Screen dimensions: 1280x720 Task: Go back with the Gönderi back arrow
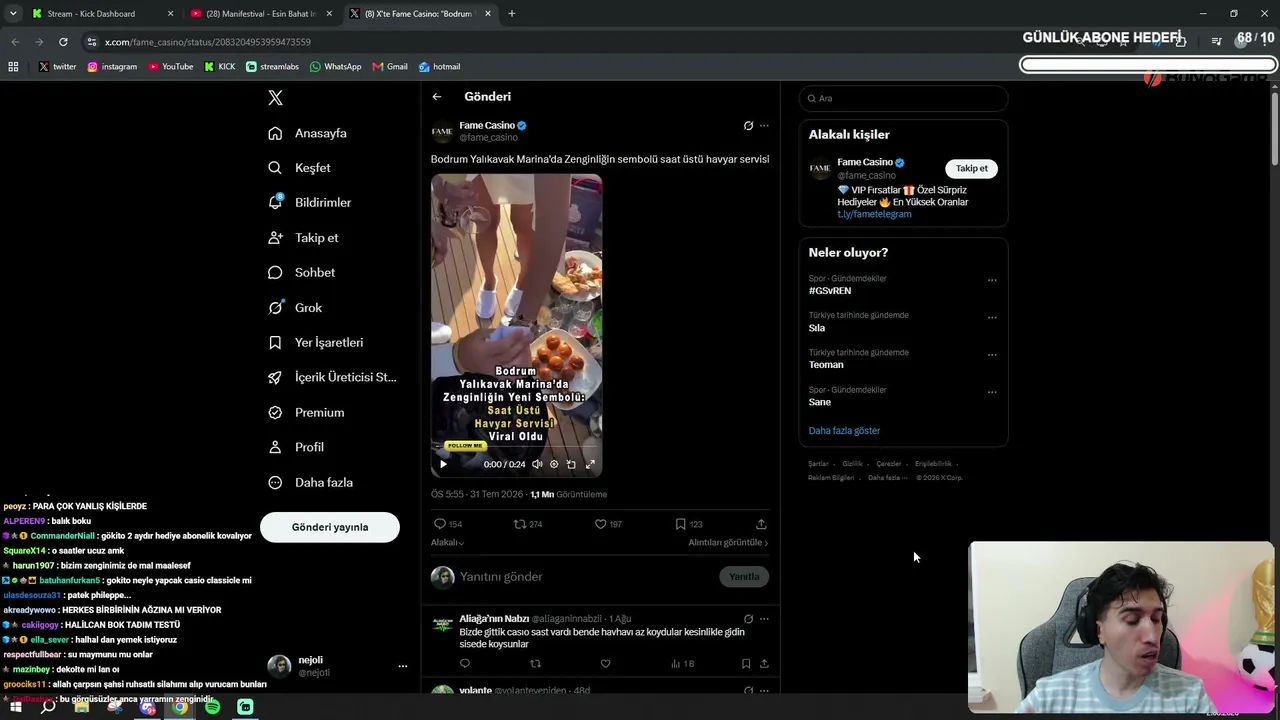pyautogui.click(x=437, y=97)
